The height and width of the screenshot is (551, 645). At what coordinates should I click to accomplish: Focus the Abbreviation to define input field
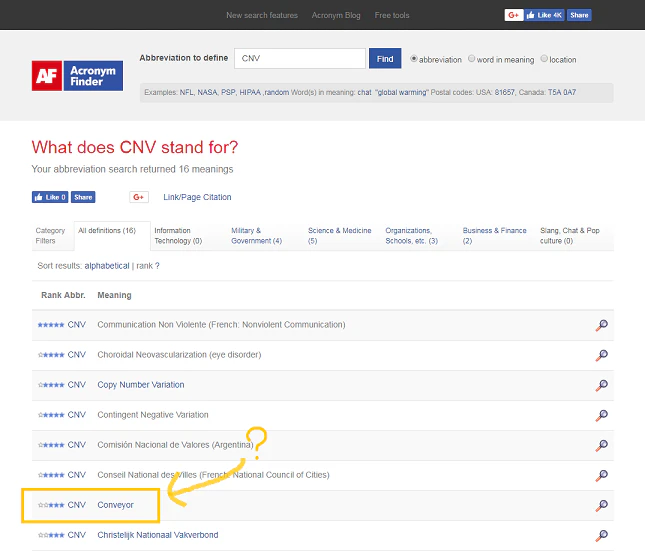300,58
